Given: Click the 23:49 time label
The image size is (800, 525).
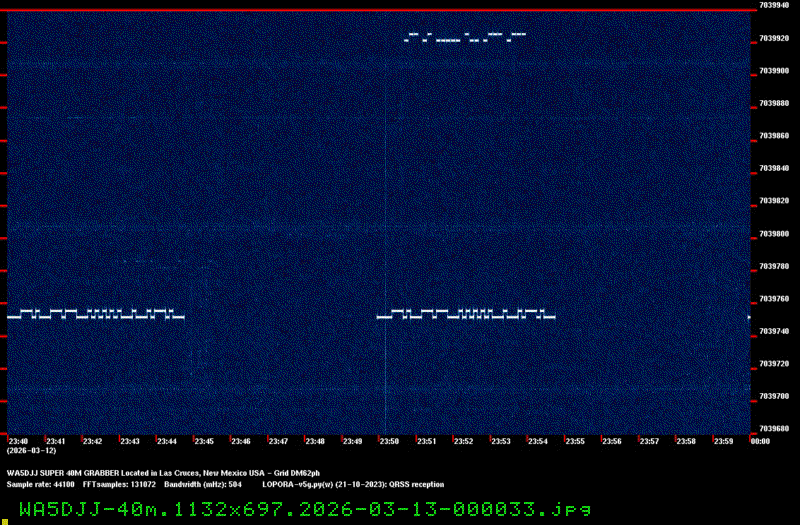Looking at the screenshot, I should (x=352, y=441).
